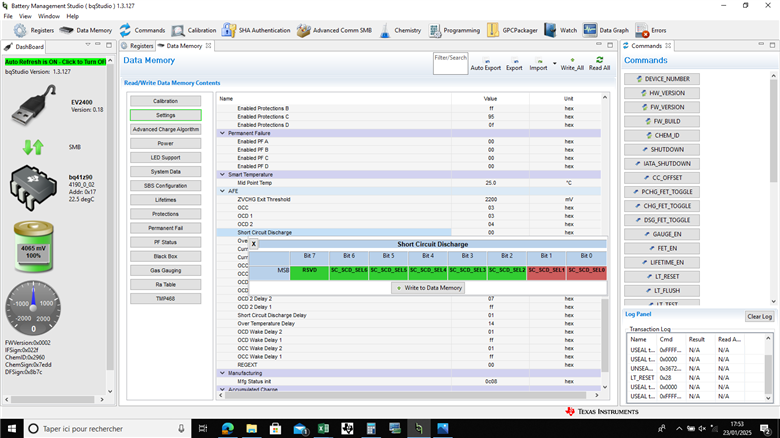This screenshot has width=780, height=438.
Task: Collapse the Smart Temperature group
Action: 222,175
